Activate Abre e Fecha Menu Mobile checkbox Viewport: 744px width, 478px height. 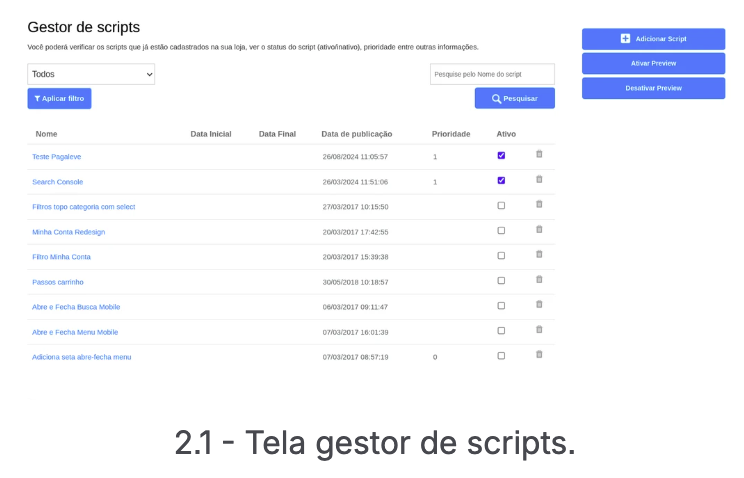pos(501,330)
